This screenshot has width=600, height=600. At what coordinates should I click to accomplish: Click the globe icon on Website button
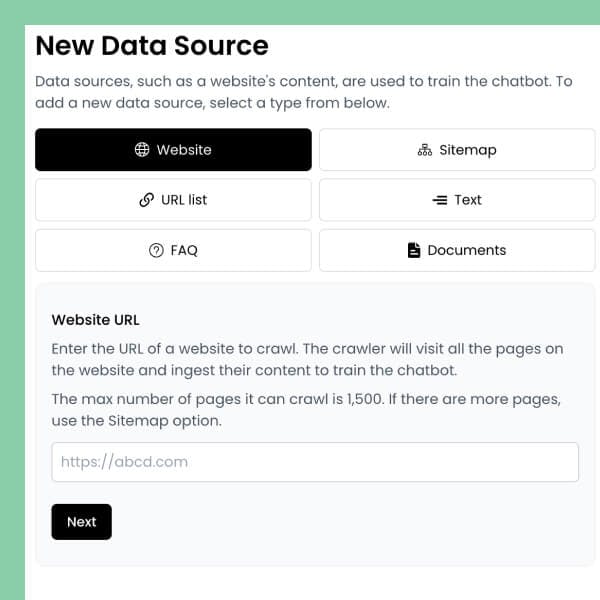coord(142,150)
